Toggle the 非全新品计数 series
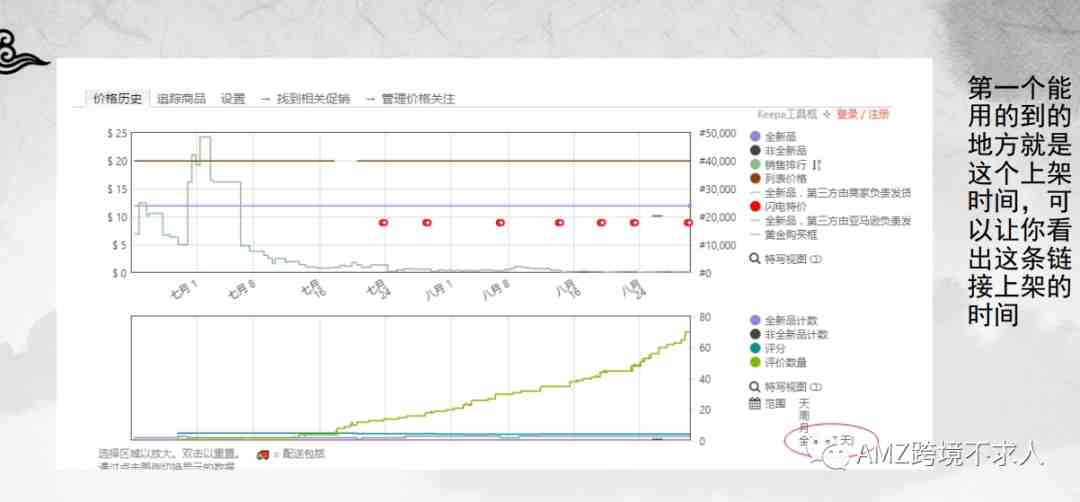The width and height of the screenshot is (1080, 502). (x=789, y=334)
